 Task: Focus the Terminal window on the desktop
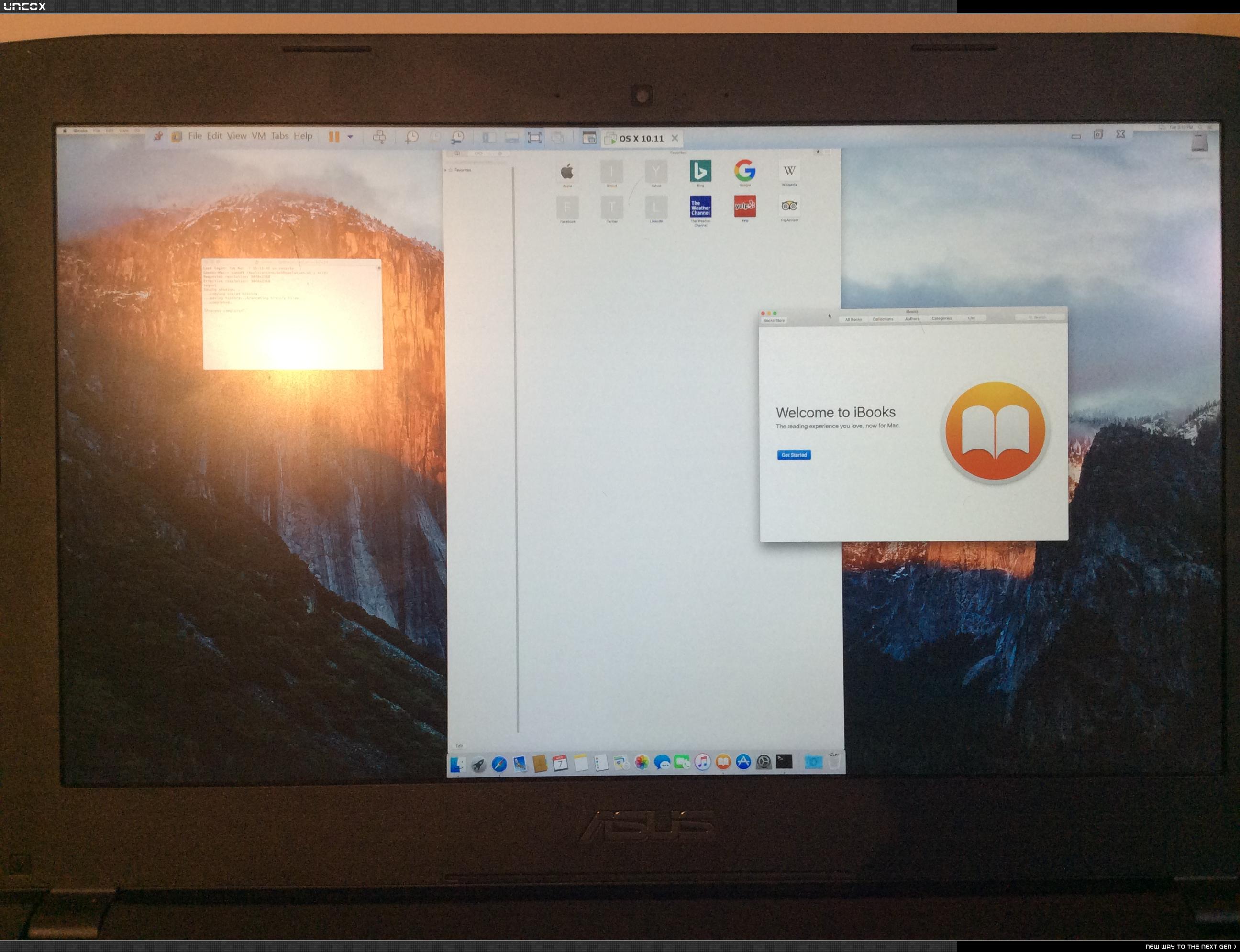293,315
